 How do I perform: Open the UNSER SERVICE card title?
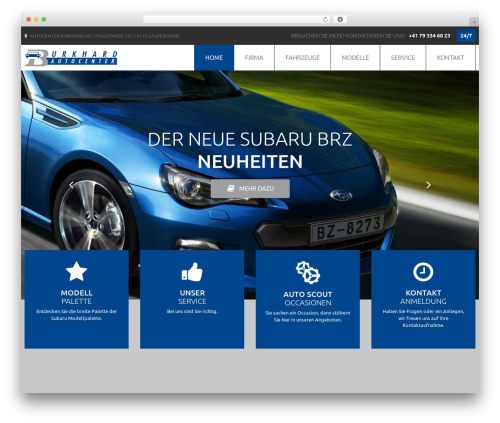[x=192, y=297]
